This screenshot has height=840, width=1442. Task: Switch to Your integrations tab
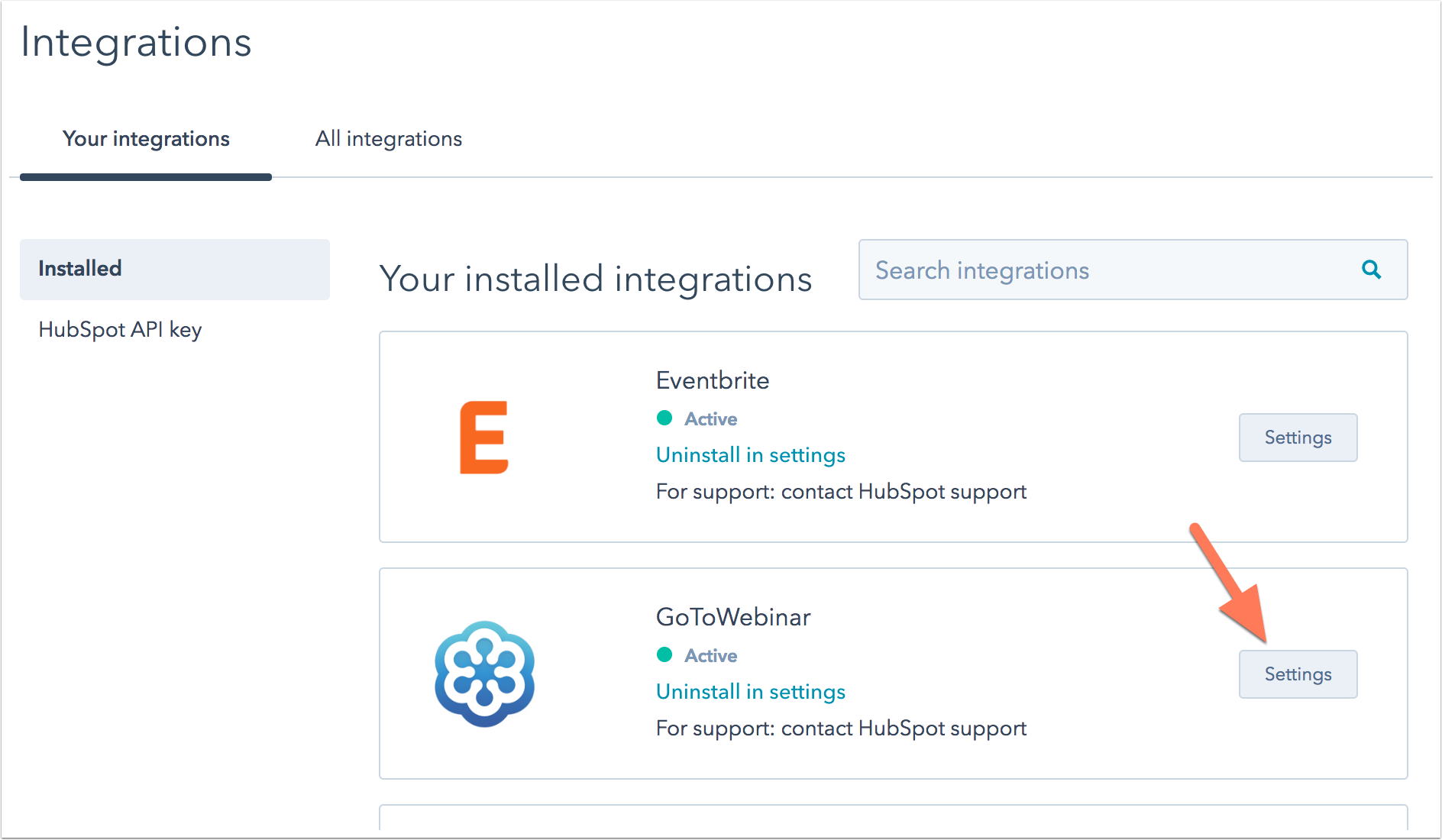click(146, 139)
